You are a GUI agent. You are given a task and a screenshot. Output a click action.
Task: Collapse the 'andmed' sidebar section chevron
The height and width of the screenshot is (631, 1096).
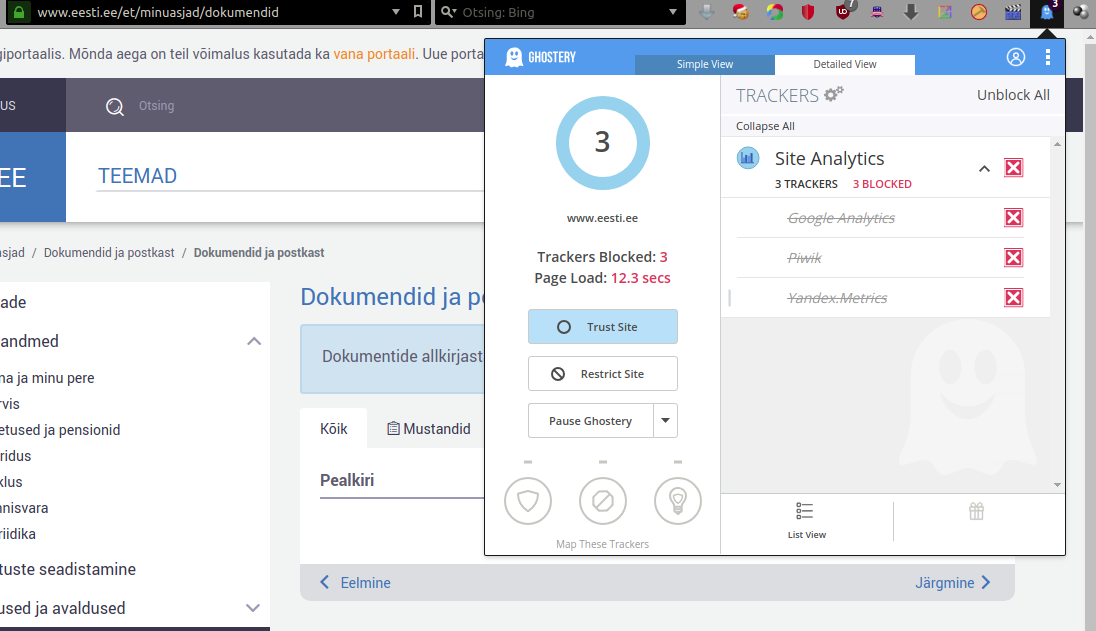pos(254,341)
